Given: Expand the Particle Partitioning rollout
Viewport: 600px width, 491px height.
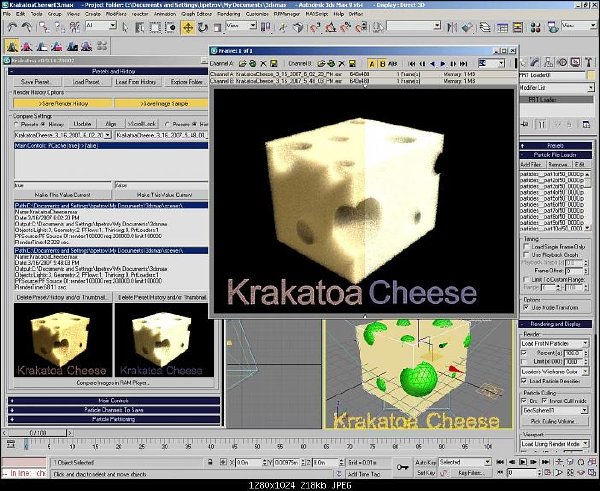Looking at the screenshot, I should tap(114, 419).
